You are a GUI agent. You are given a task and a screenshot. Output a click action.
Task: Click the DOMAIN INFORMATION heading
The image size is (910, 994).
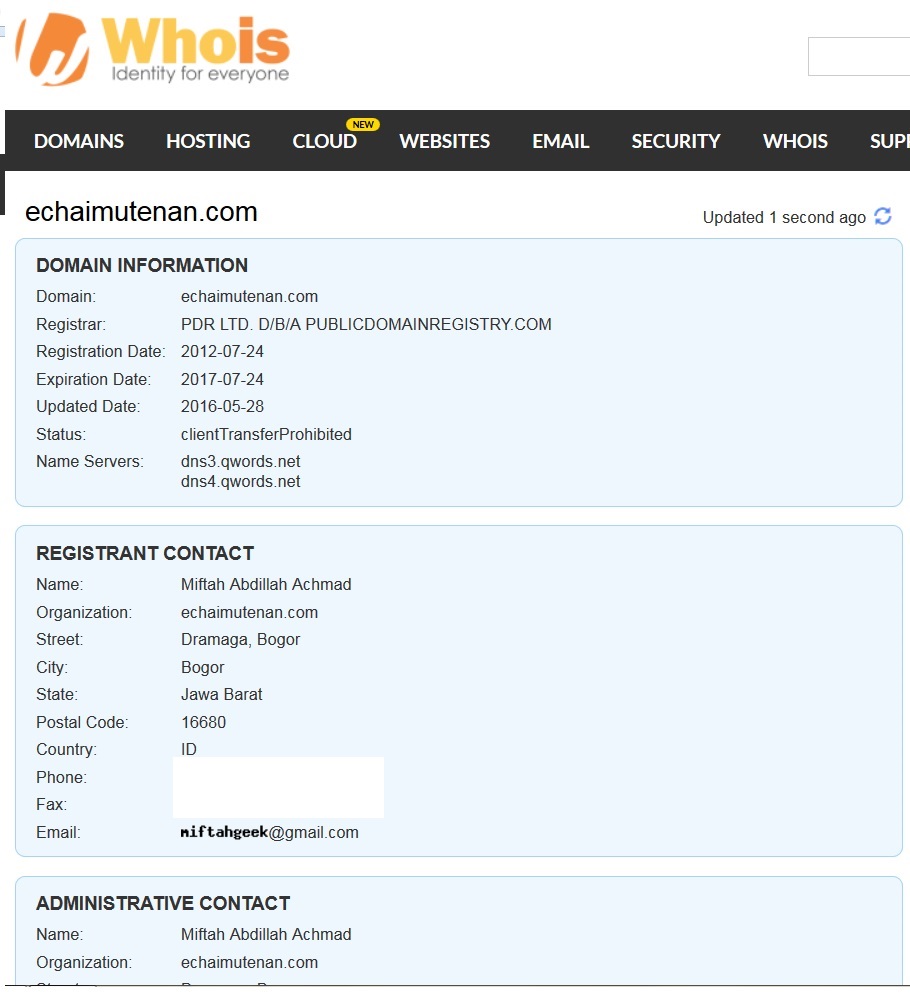click(x=142, y=265)
